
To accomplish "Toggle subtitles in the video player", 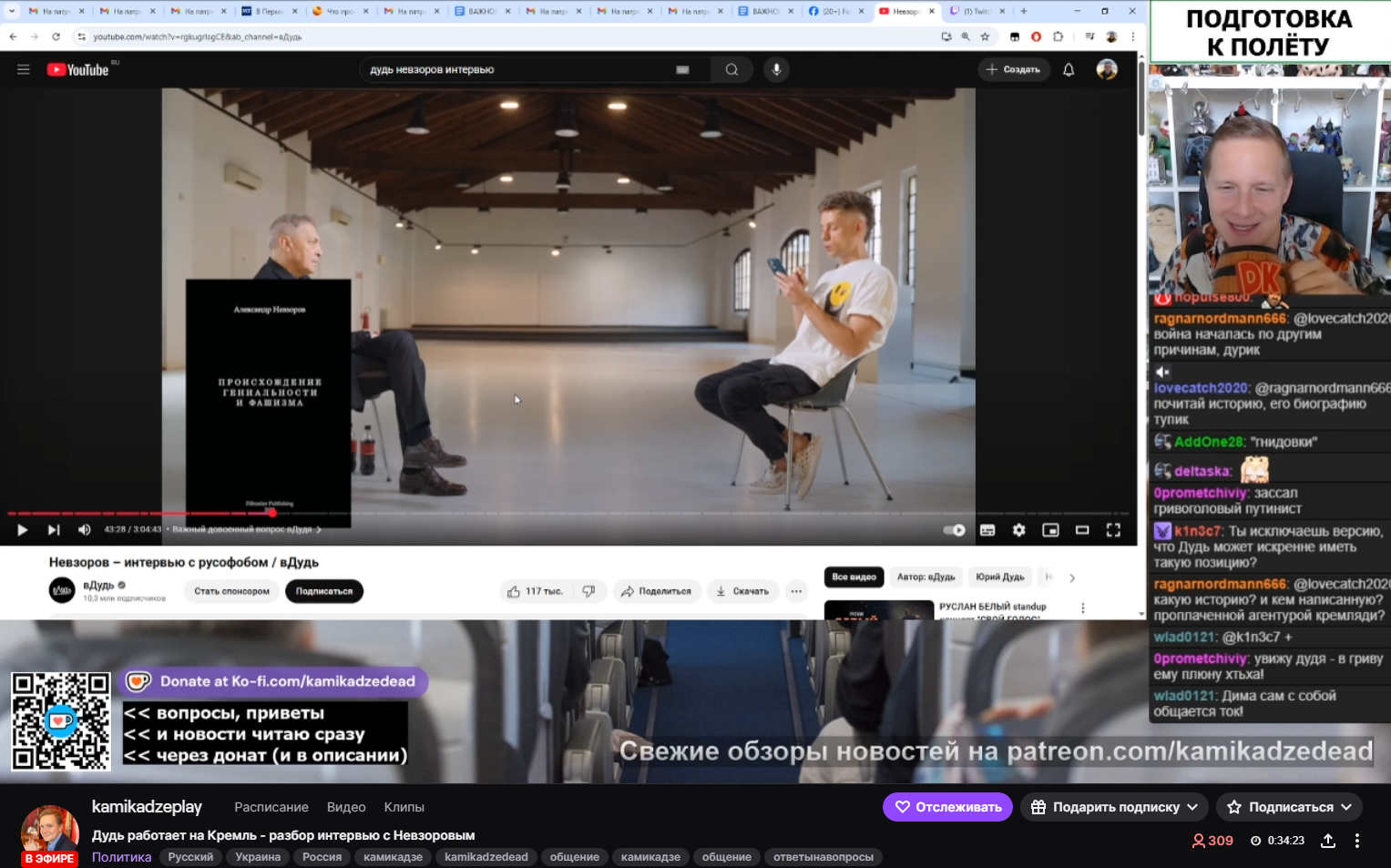I will pyautogui.click(x=987, y=529).
